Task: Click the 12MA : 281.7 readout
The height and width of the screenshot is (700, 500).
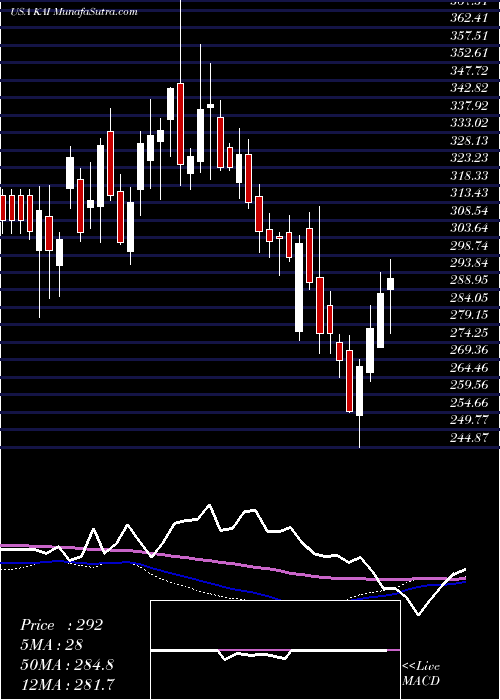Action: [x=67, y=684]
